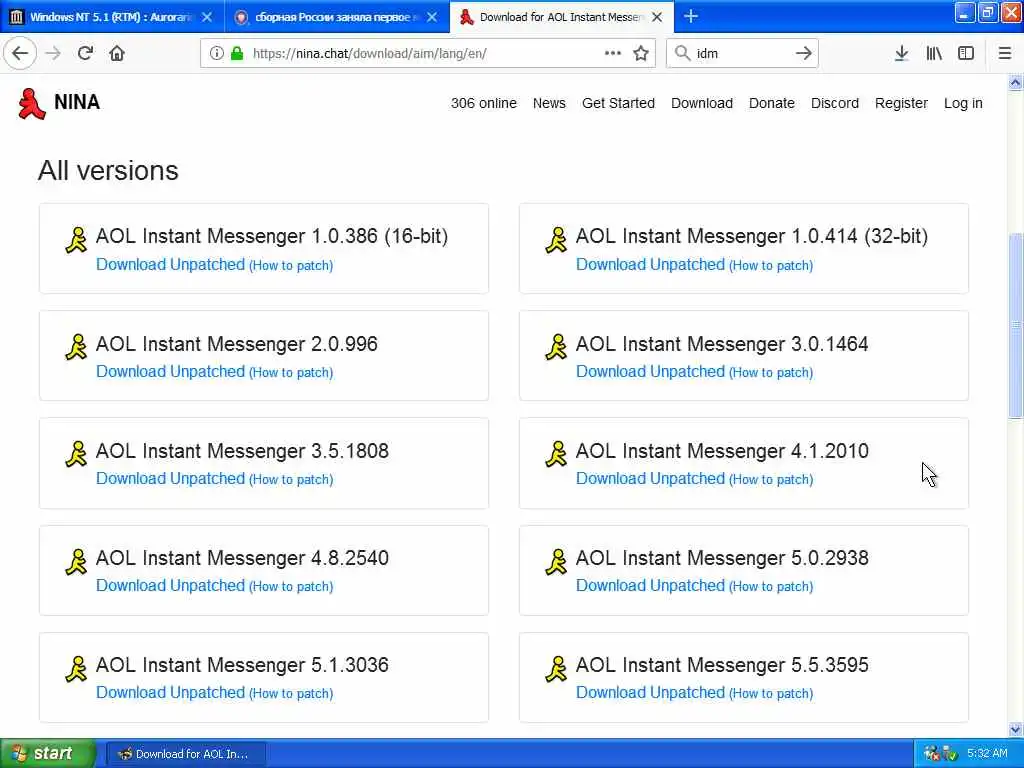This screenshot has width=1024, height=768.
Task: Click the green secure connection padlock
Action: click(237, 54)
